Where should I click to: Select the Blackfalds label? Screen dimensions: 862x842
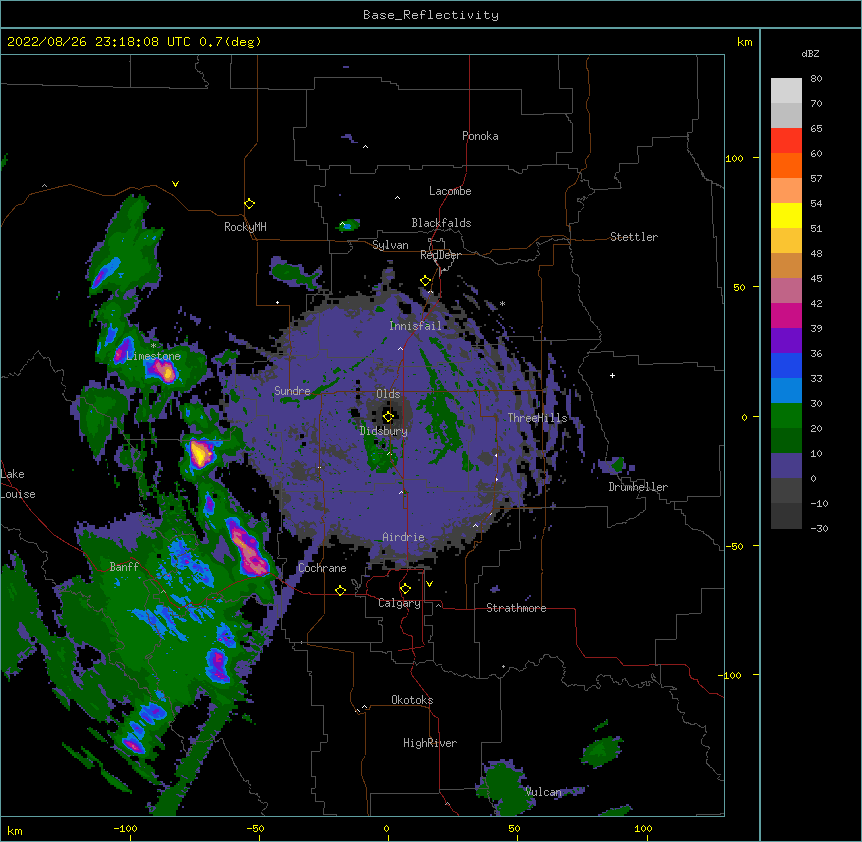[x=441, y=223]
